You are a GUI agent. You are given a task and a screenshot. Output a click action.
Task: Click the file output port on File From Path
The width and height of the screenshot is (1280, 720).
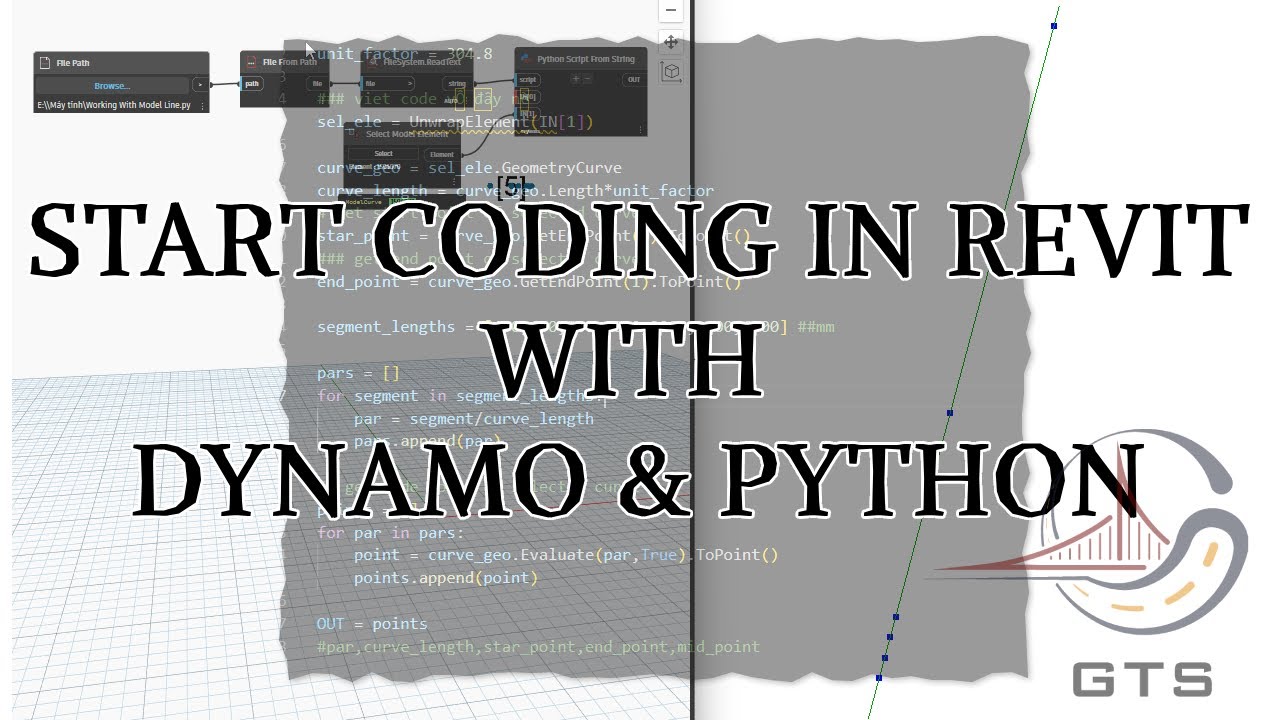317,84
